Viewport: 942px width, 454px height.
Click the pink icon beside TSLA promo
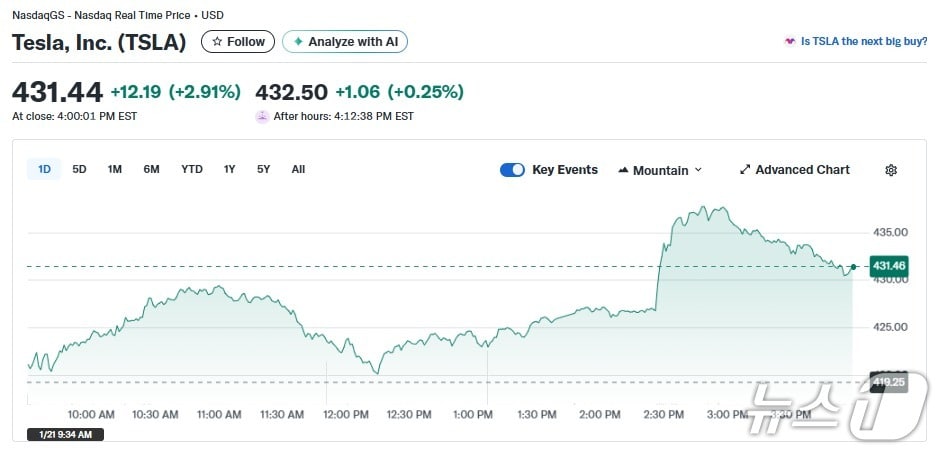pos(790,42)
